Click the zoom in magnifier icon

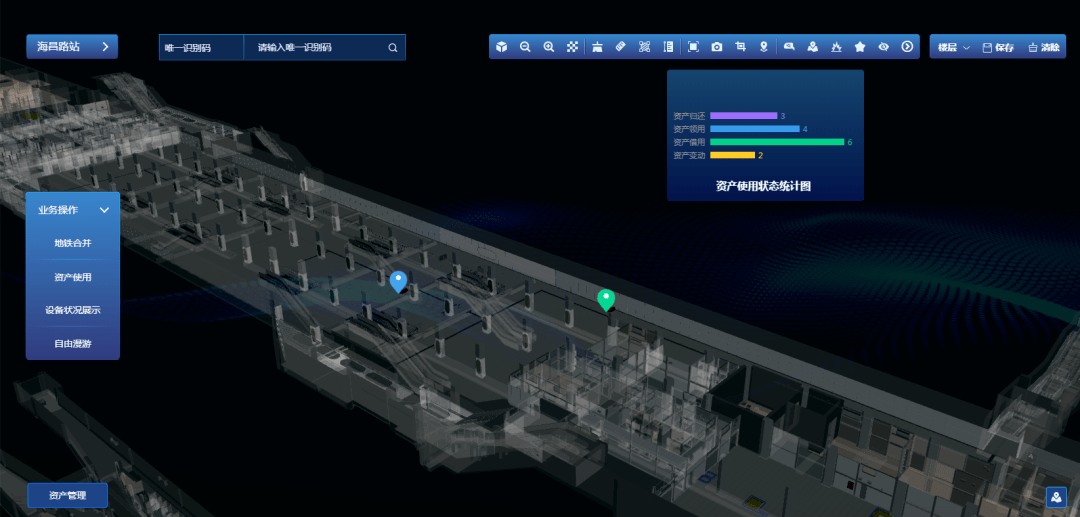(x=549, y=47)
